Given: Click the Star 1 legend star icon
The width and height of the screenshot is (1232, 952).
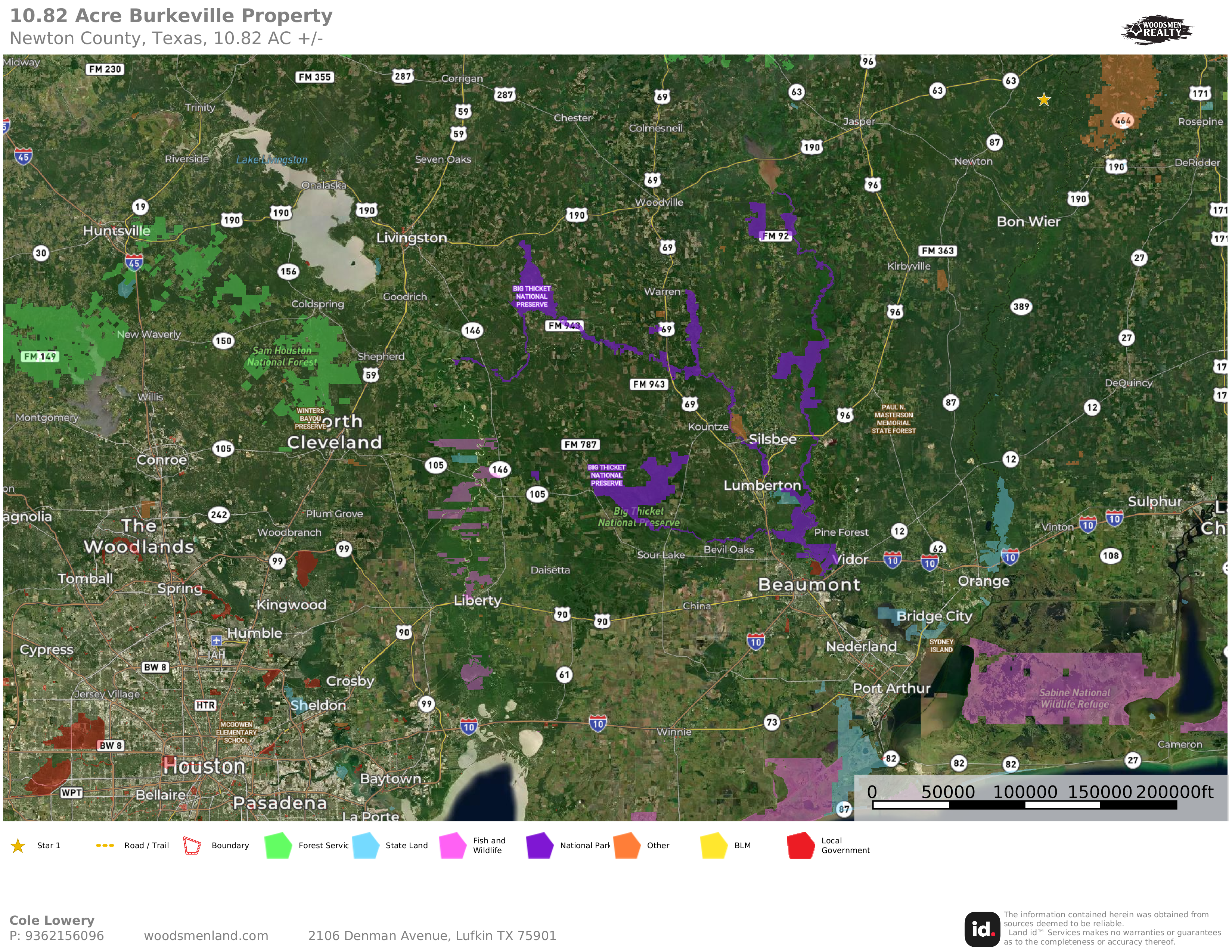Looking at the screenshot, I should pyautogui.click(x=18, y=845).
